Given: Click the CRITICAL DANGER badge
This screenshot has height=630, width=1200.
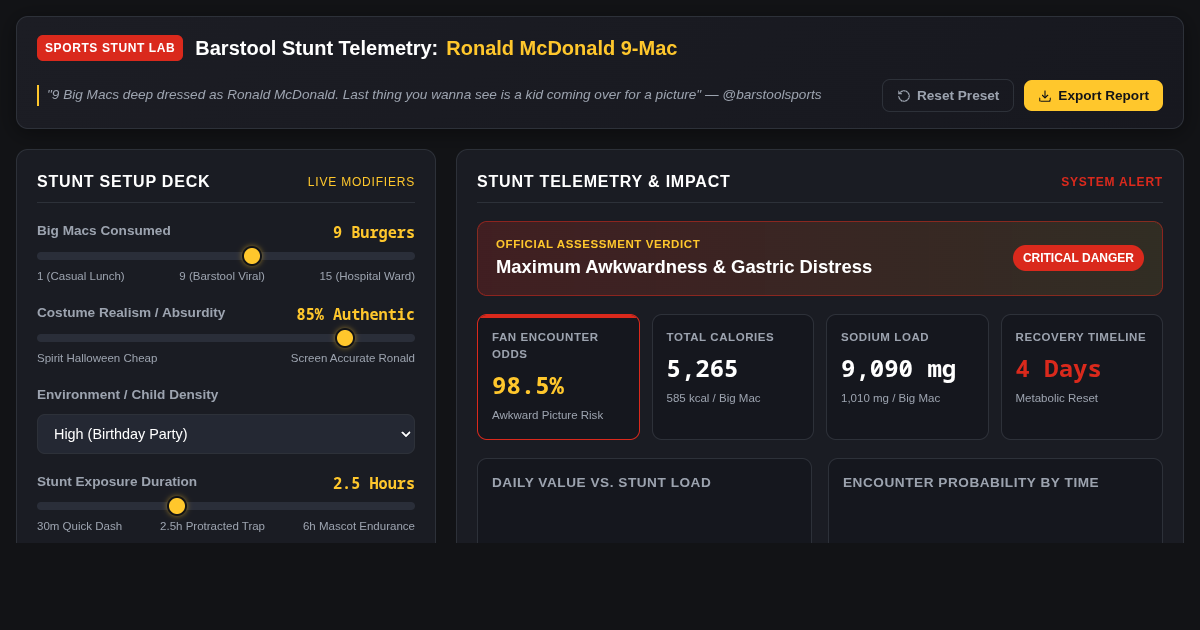Looking at the screenshot, I should [1078, 258].
